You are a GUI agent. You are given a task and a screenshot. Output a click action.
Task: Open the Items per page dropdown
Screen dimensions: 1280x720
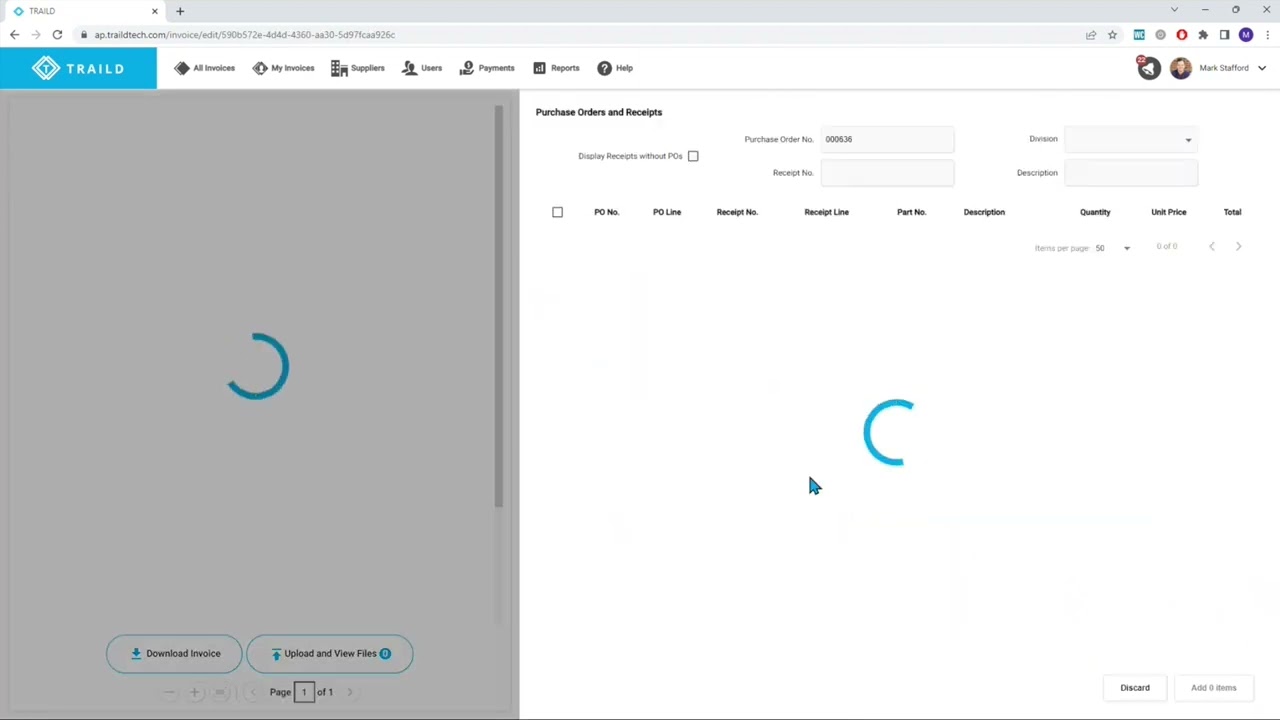(1112, 248)
